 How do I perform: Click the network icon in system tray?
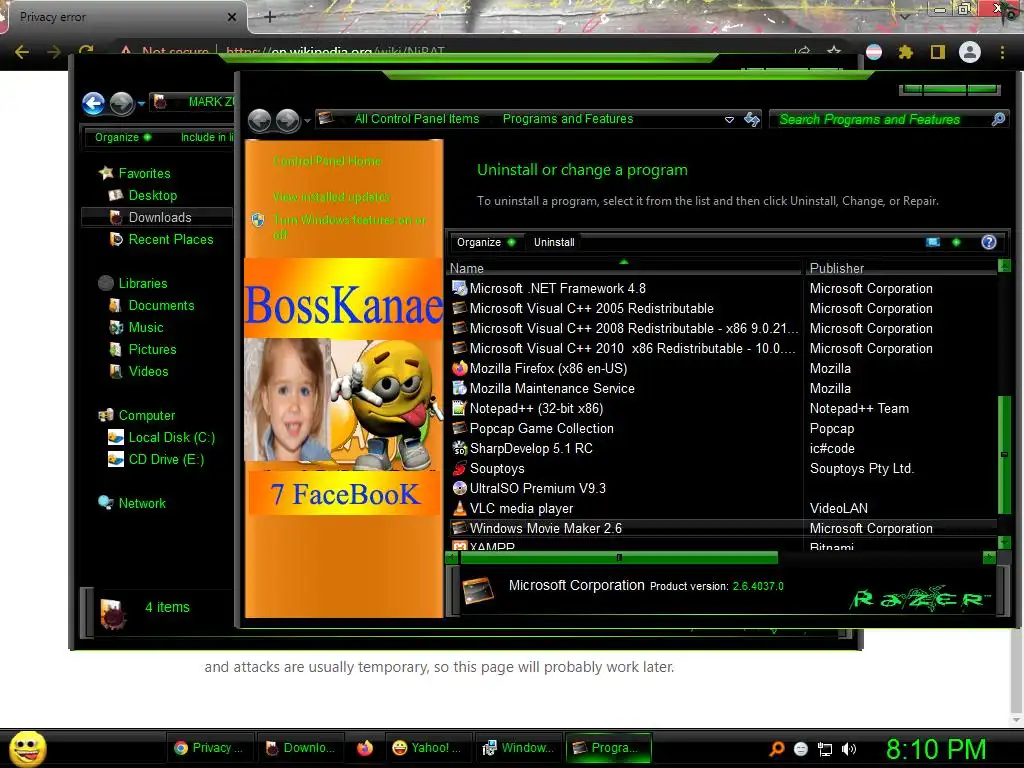(x=825, y=749)
